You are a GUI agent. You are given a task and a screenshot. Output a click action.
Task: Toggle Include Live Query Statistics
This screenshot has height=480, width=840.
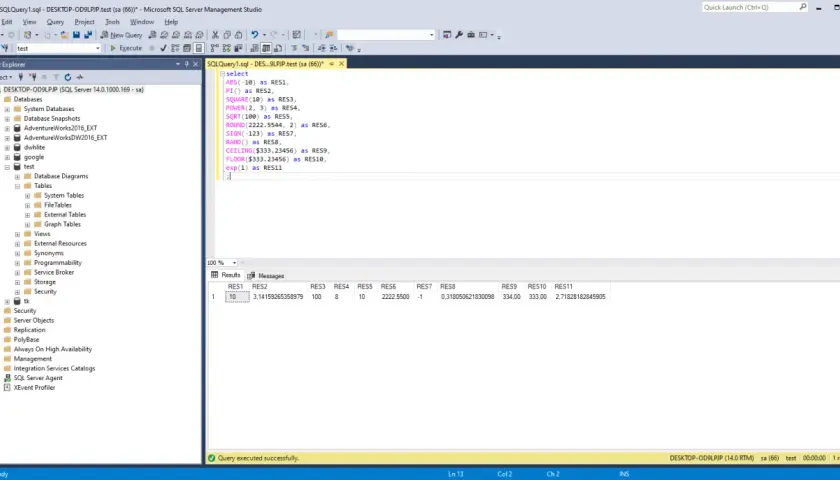point(227,48)
